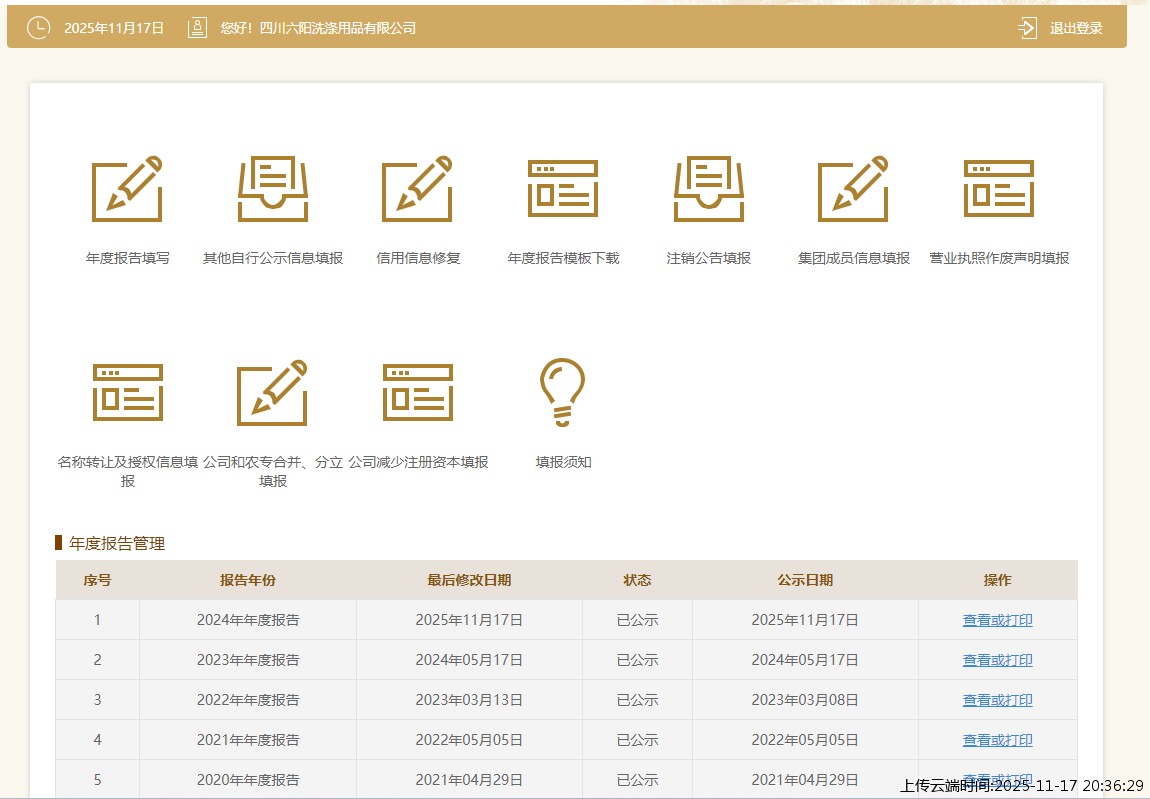The height and width of the screenshot is (799, 1150).
Task: Open the 注销公告填报 icon
Action: pos(708,190)
